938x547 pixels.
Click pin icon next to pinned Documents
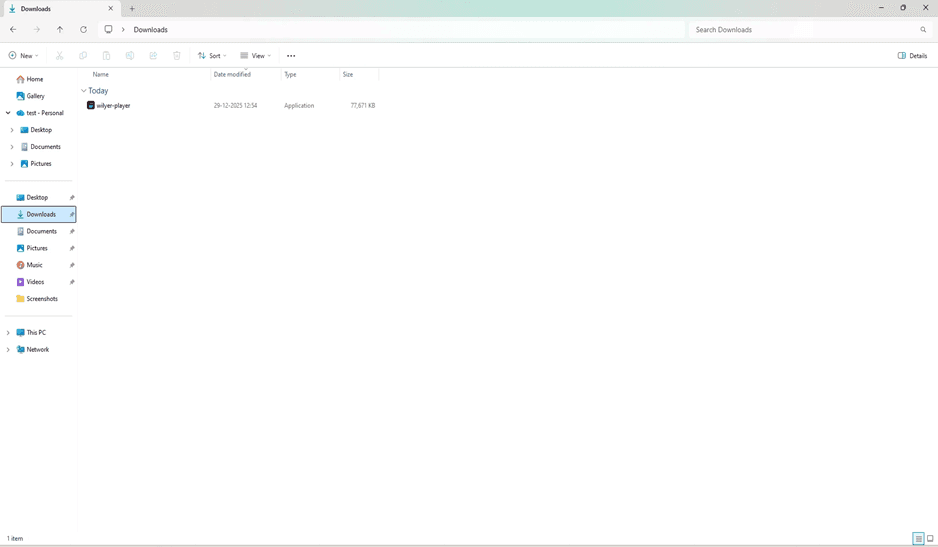pyautogui.click(x=72, y=232)
